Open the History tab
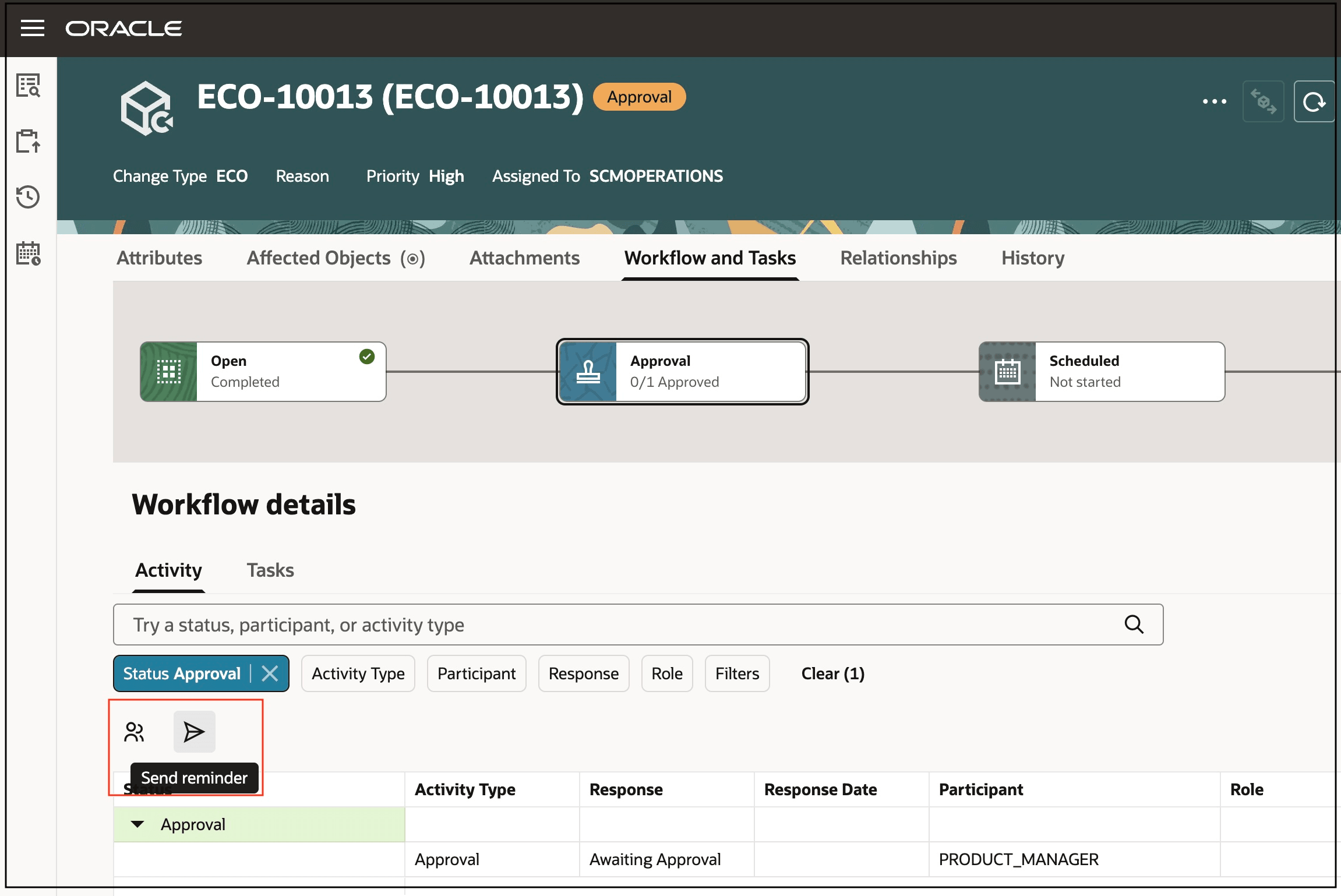1341x896 pixels. coord(1033,258)
